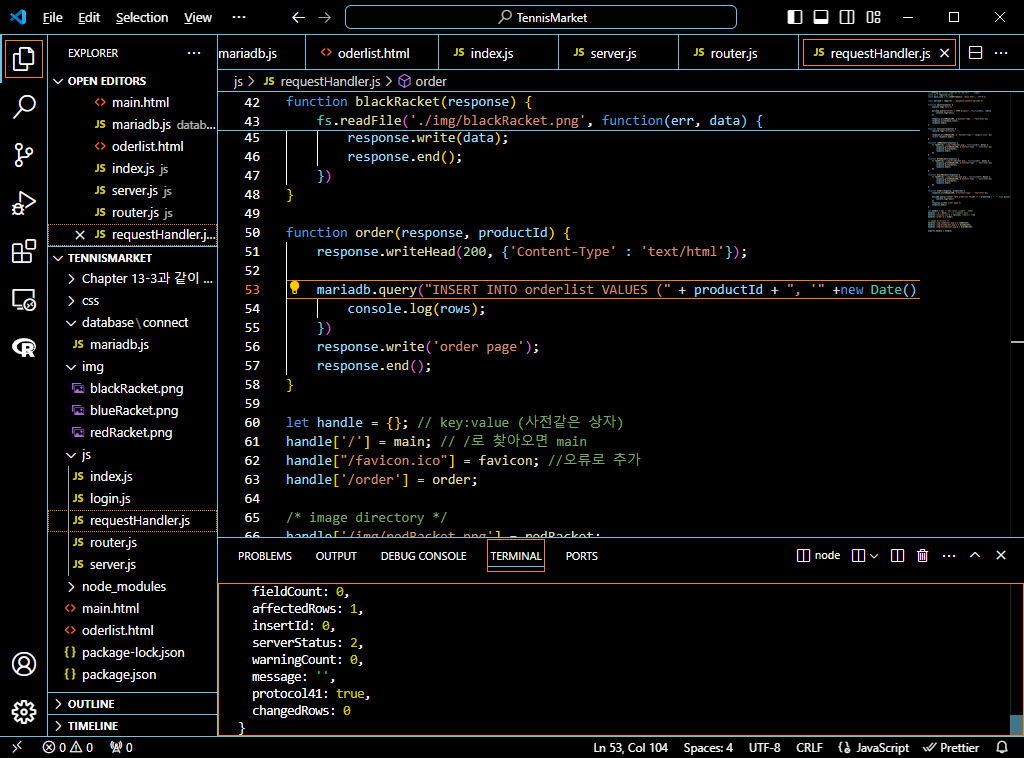Screen dimensions: 1024x758
Task: Open Explorer Views and More Actions
Action: [x=194, y=53]
